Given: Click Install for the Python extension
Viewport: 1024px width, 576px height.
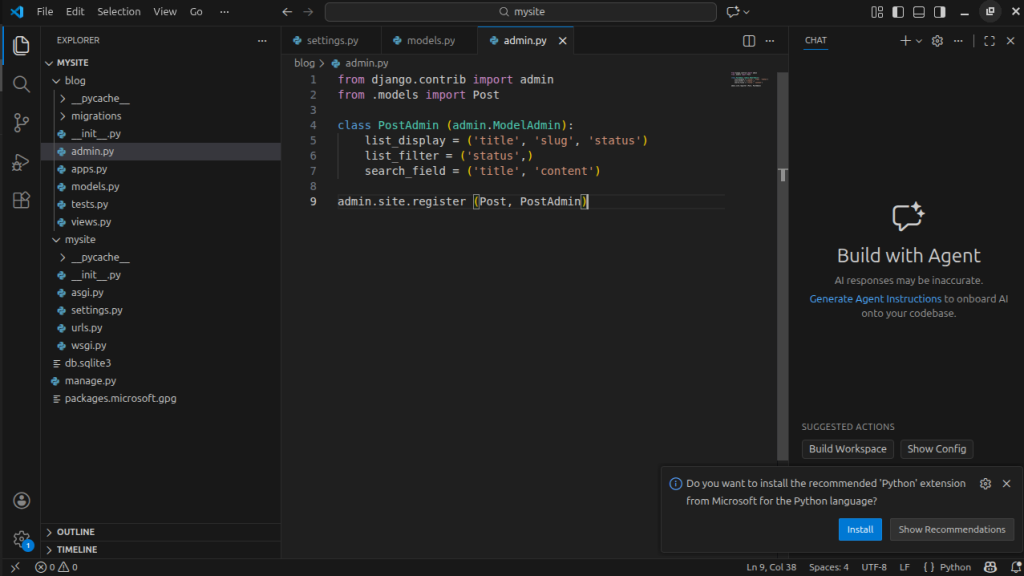Looking at the screenshot, I should 859,529.
